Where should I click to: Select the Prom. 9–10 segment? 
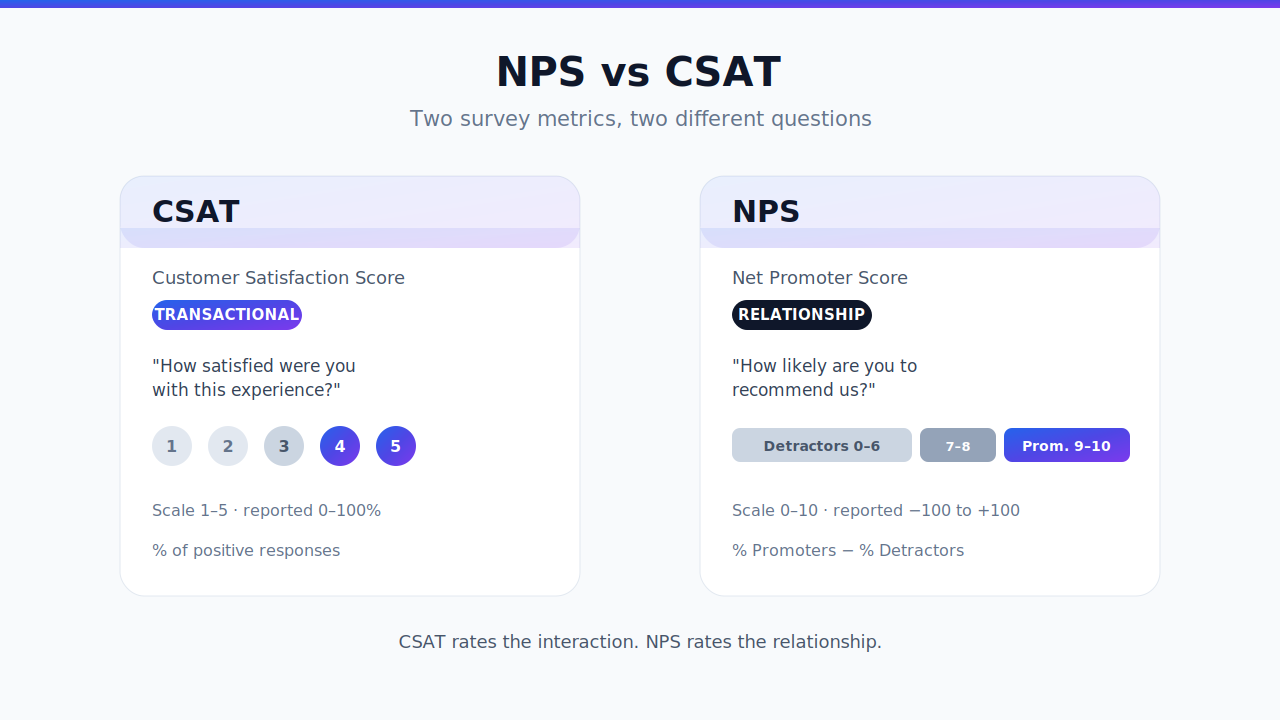[x=1067, y=445]
